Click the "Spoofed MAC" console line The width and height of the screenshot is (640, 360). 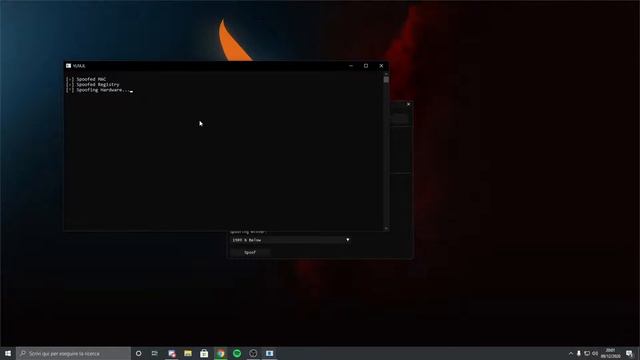coord(86,79)
